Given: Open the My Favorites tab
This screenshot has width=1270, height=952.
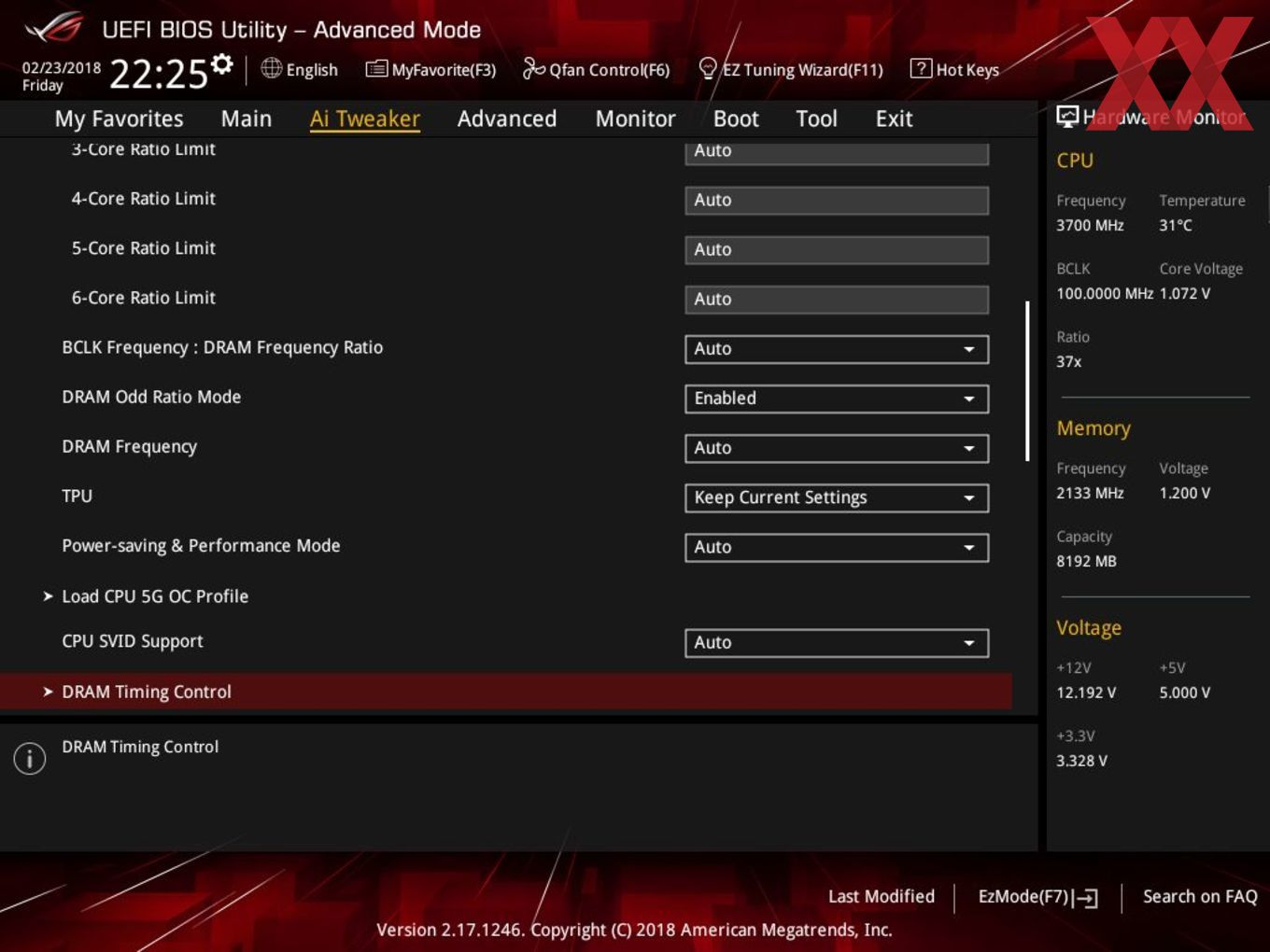Looking at the screenshot, I should point(120,119).
